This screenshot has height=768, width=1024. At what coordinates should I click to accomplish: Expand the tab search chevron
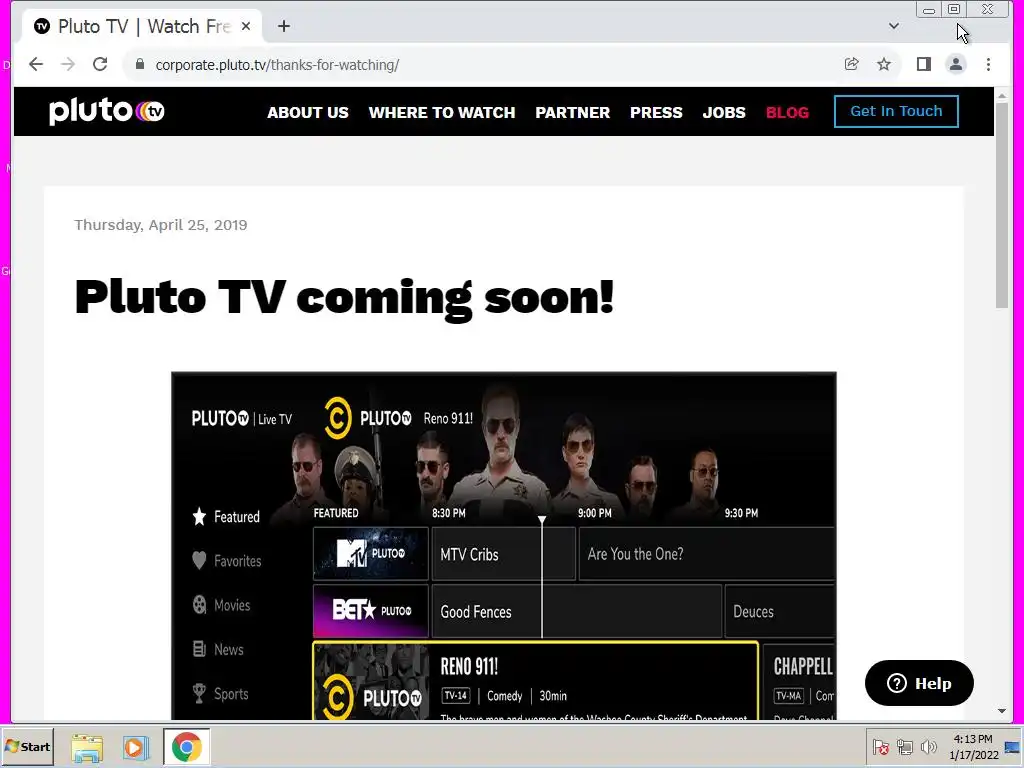pyautogui.click(x=894, y=26)
